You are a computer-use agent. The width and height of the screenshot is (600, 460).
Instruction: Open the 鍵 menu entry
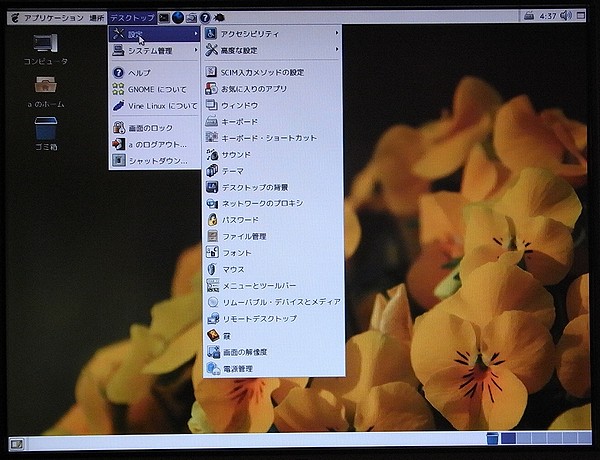(x=272, y=336)
